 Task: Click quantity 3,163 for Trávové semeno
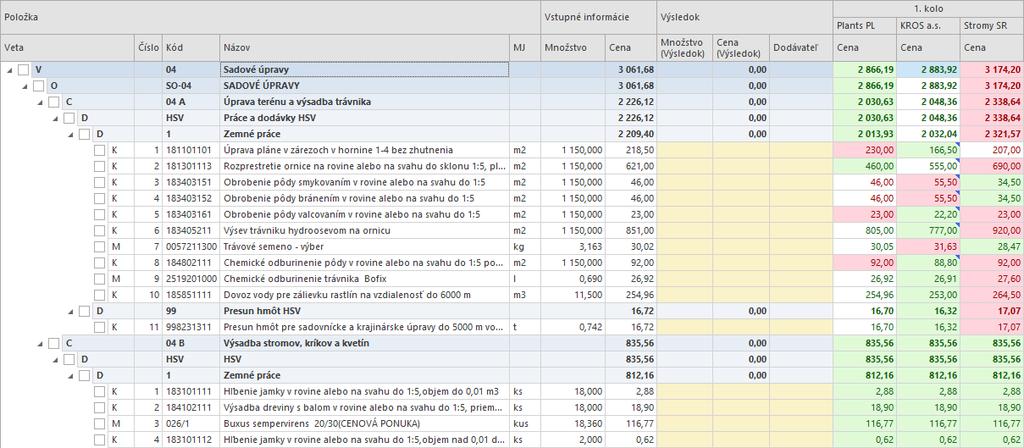[x=572, y=246]
